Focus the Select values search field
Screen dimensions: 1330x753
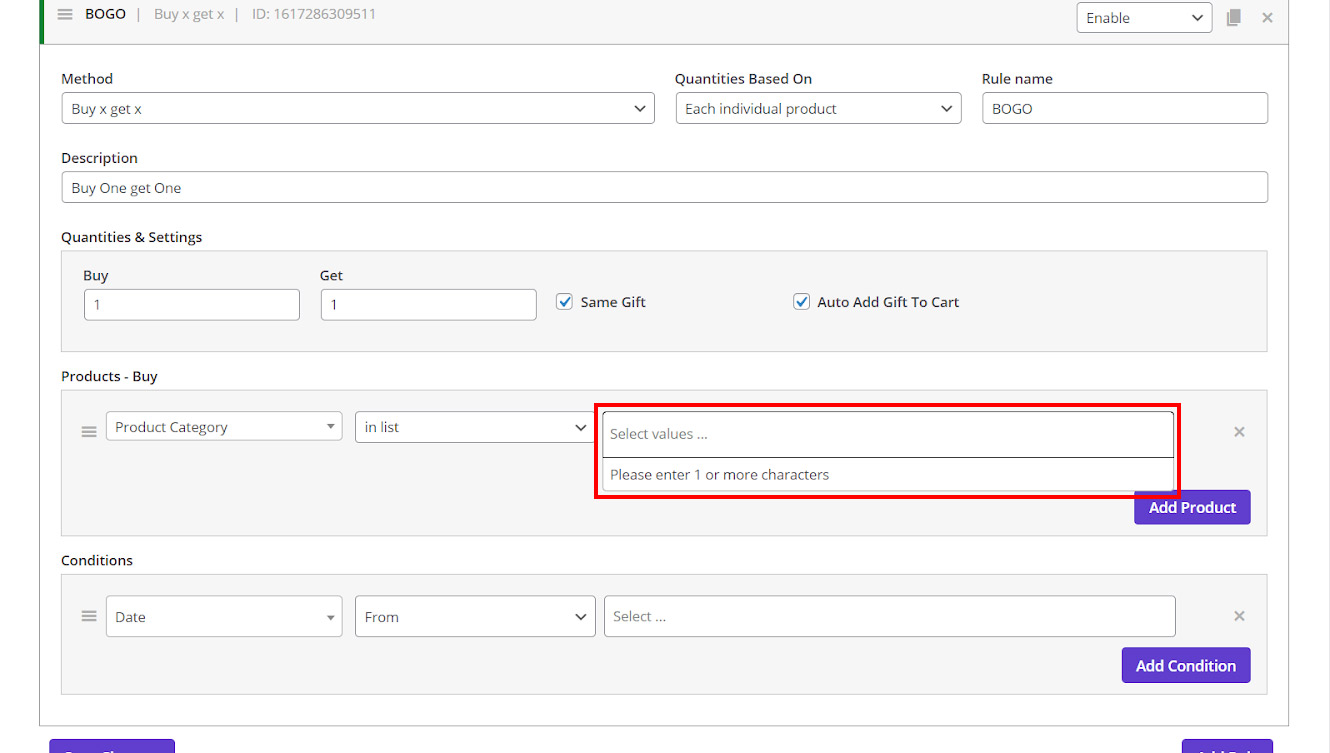pyautogui.click(x=886, y=434)
